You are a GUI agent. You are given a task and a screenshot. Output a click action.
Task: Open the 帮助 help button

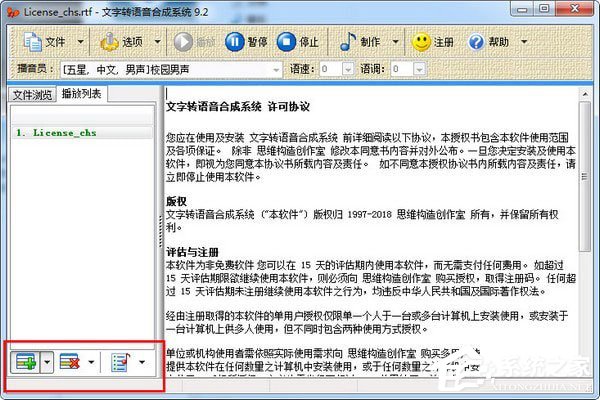pyautogui.click(x=488, y=42)
